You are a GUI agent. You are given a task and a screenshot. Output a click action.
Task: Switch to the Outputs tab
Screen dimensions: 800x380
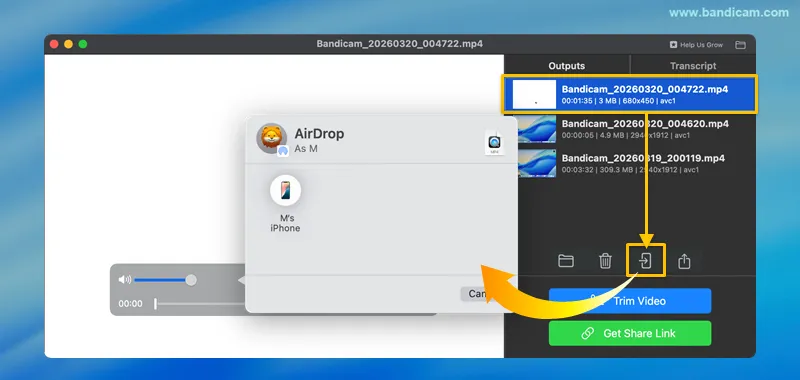[566, 66]
